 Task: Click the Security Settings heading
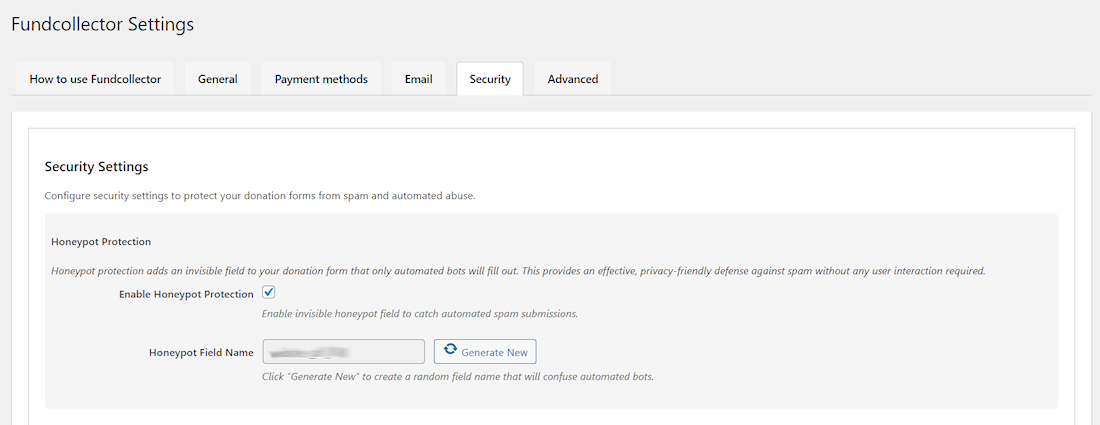coord(96,167)
